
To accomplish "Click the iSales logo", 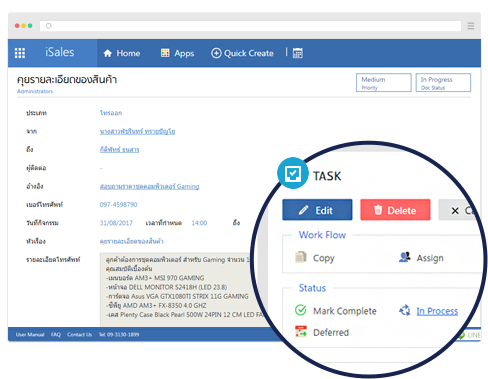I will 60,52.
